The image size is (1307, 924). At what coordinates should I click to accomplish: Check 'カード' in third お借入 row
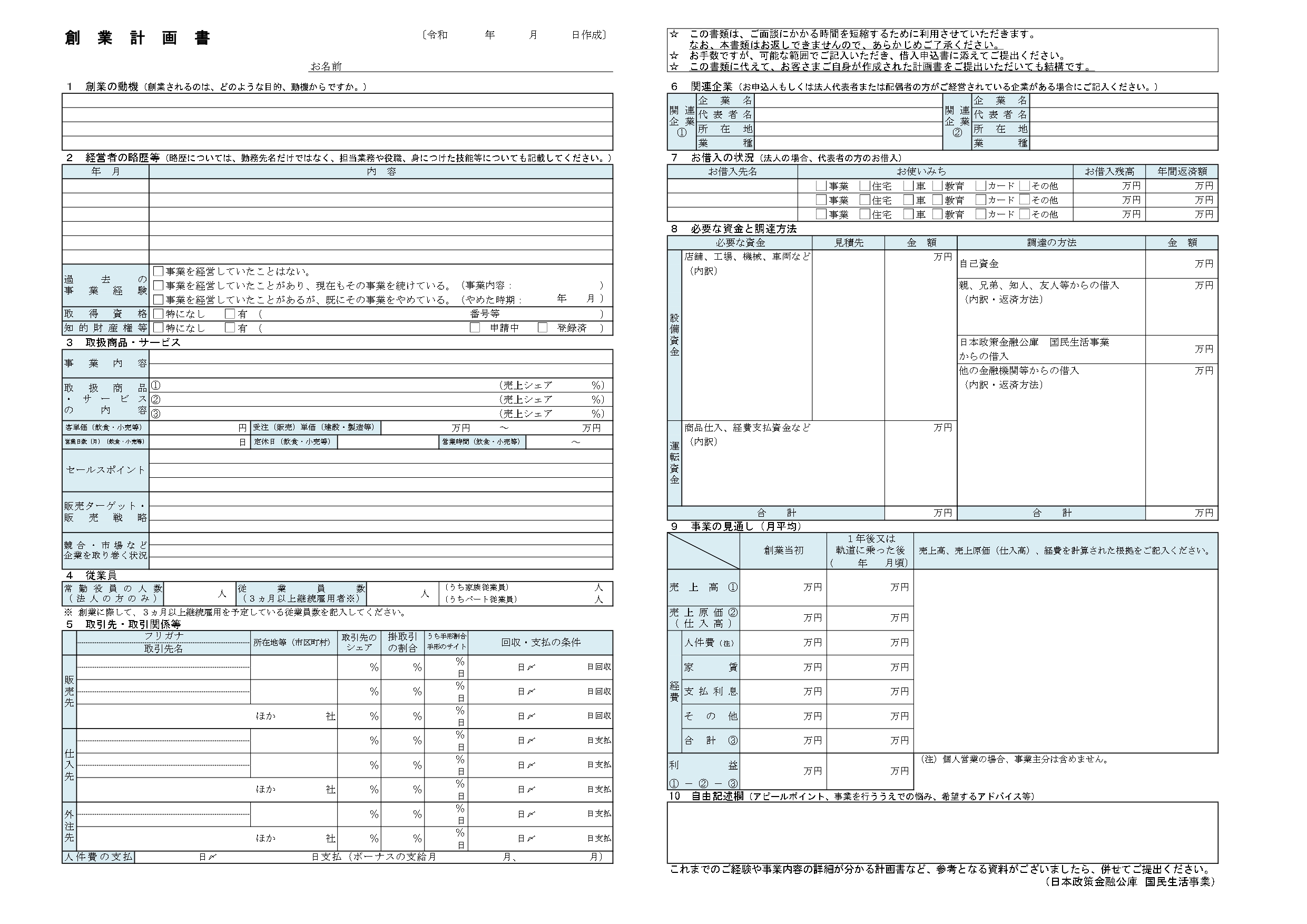(x=980, y=214)
